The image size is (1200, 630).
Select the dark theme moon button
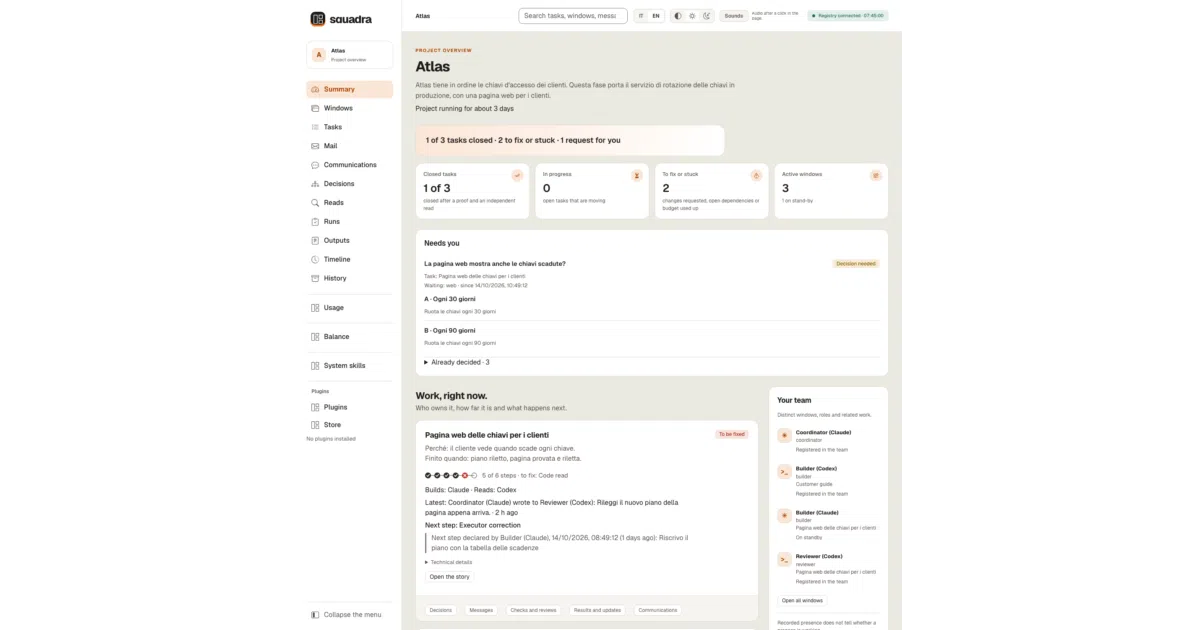click(x=706, y=16)
